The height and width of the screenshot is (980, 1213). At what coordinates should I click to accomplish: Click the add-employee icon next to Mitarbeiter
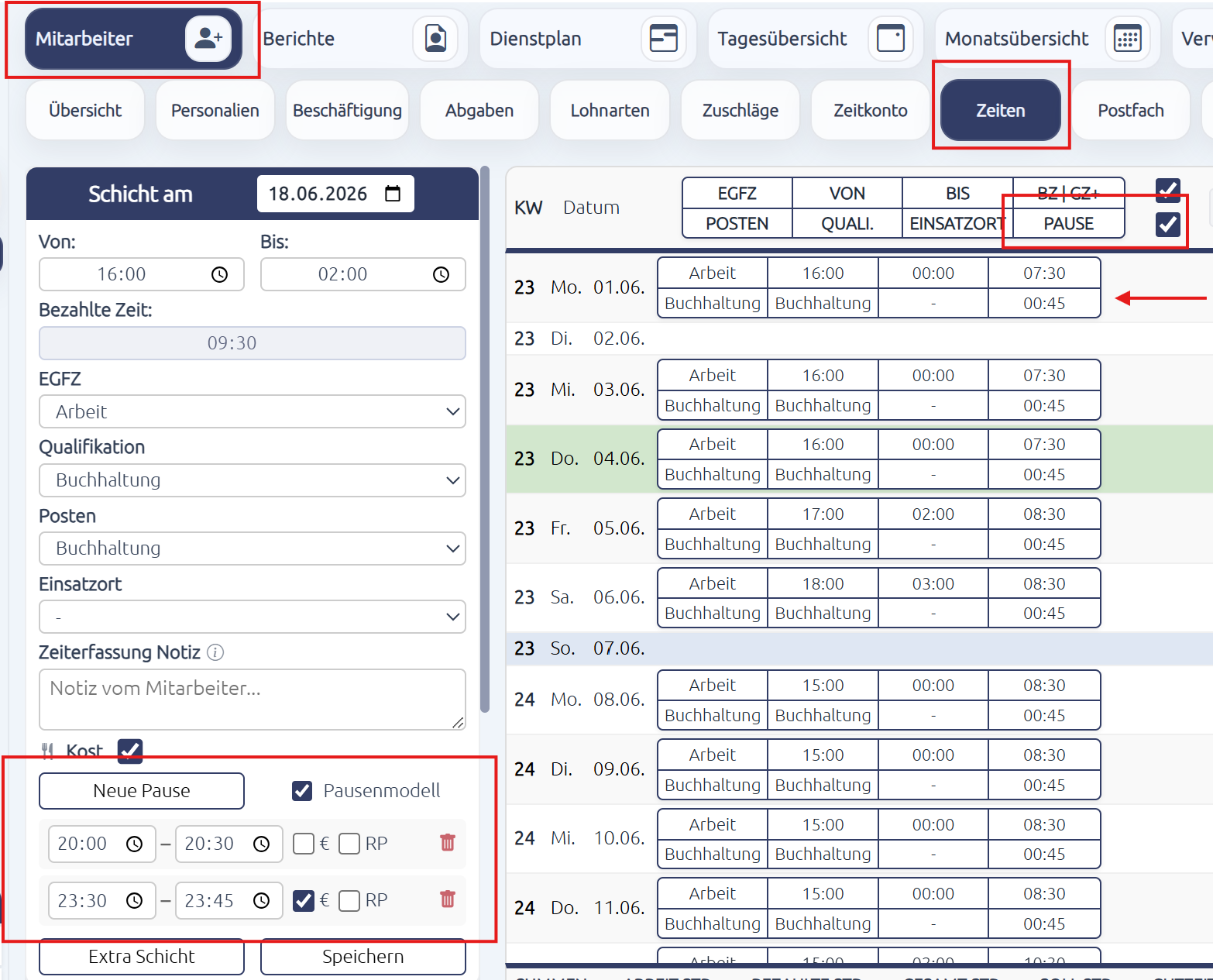click(208, 38)
